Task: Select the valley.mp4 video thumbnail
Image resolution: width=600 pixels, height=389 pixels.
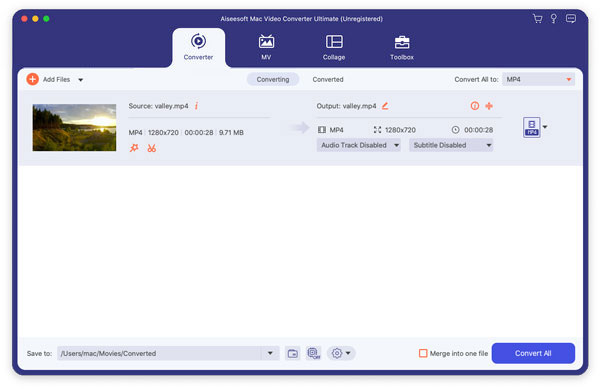Action: 74,127
